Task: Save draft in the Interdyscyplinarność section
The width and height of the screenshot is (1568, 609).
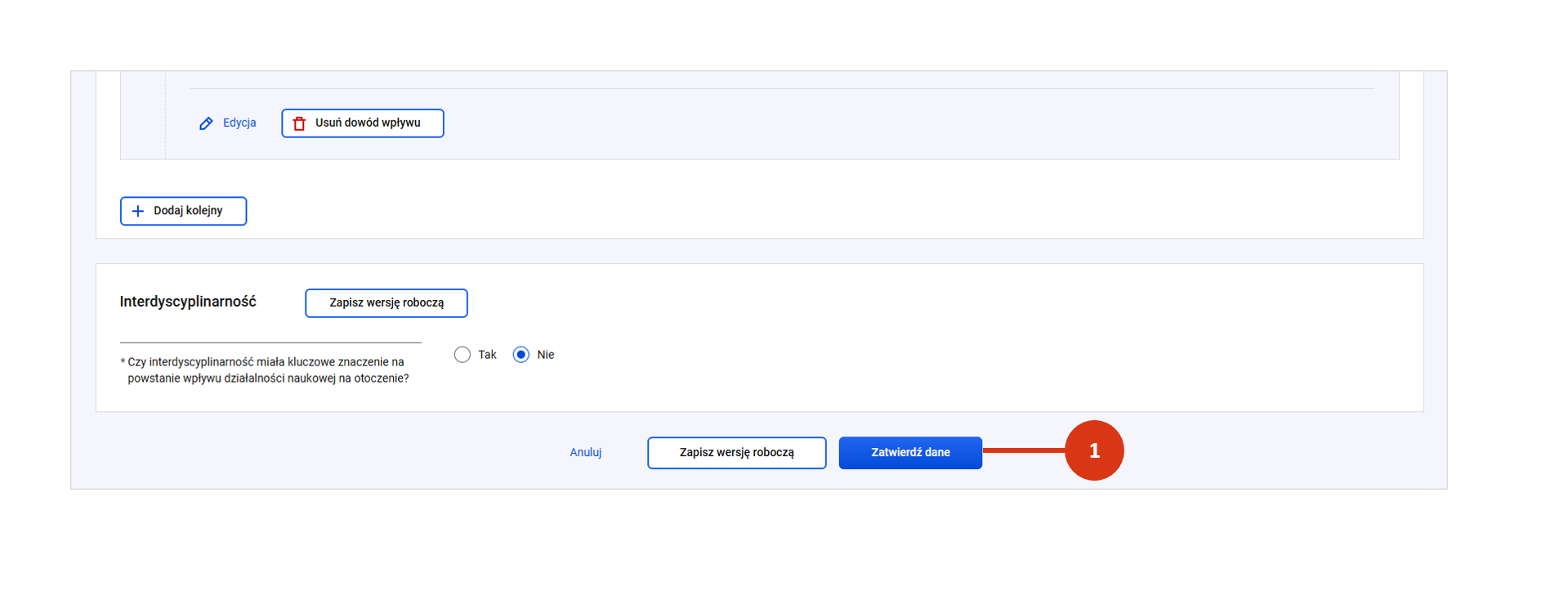Action: pos(386,302)
